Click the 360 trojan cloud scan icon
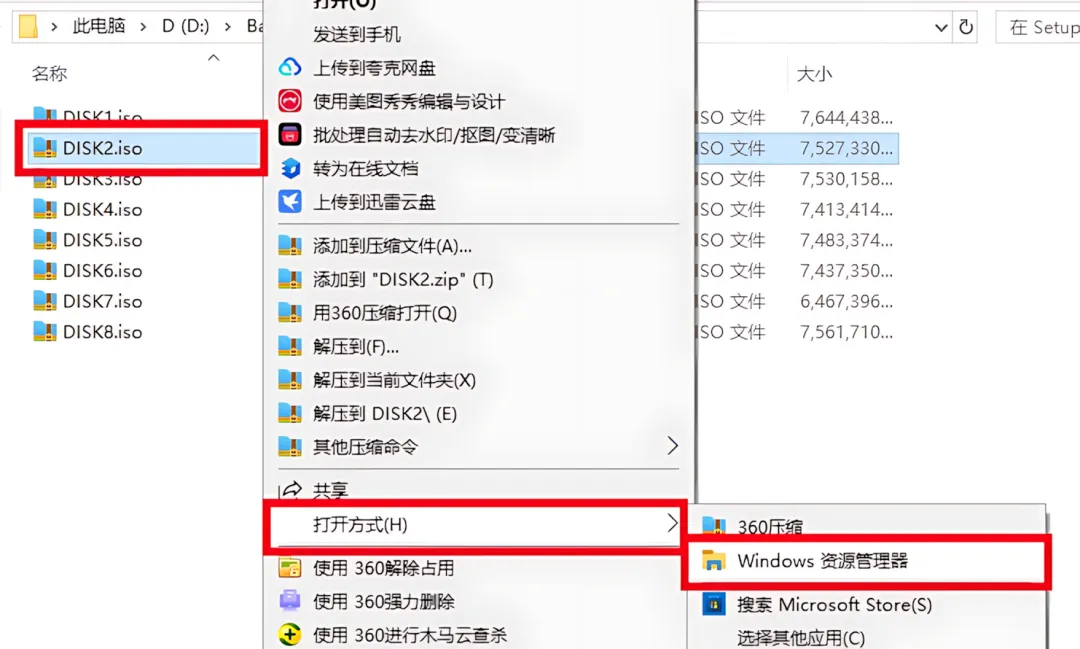1080x649 pixels. 290,634
